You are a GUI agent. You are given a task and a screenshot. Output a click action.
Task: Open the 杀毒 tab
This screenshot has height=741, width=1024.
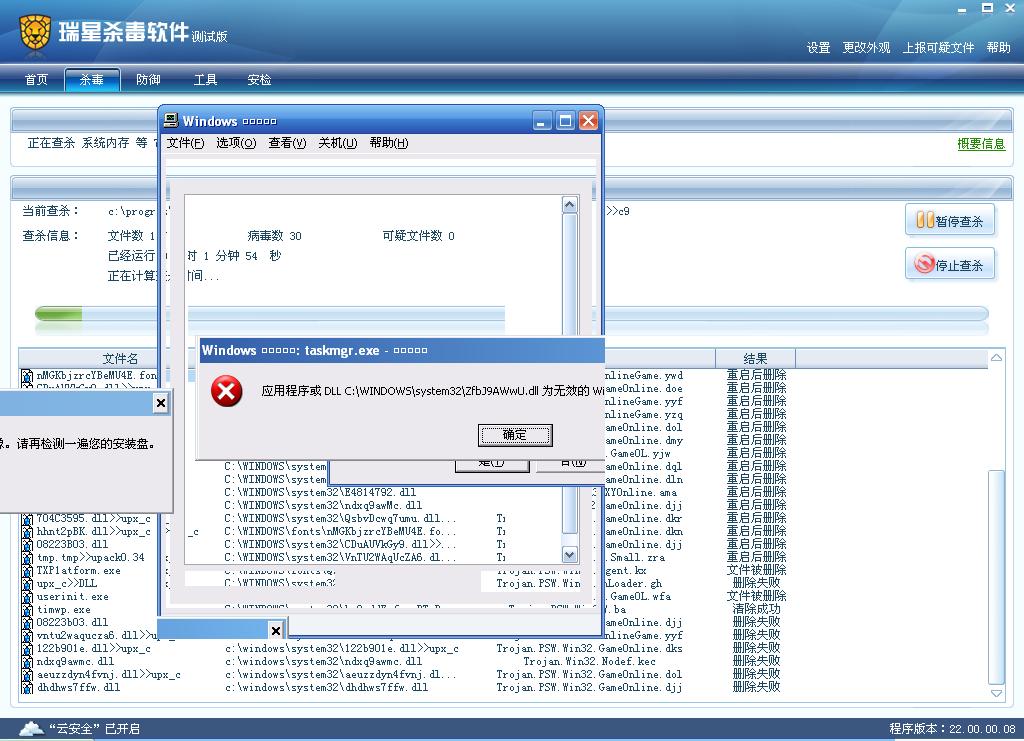point(92,80)
